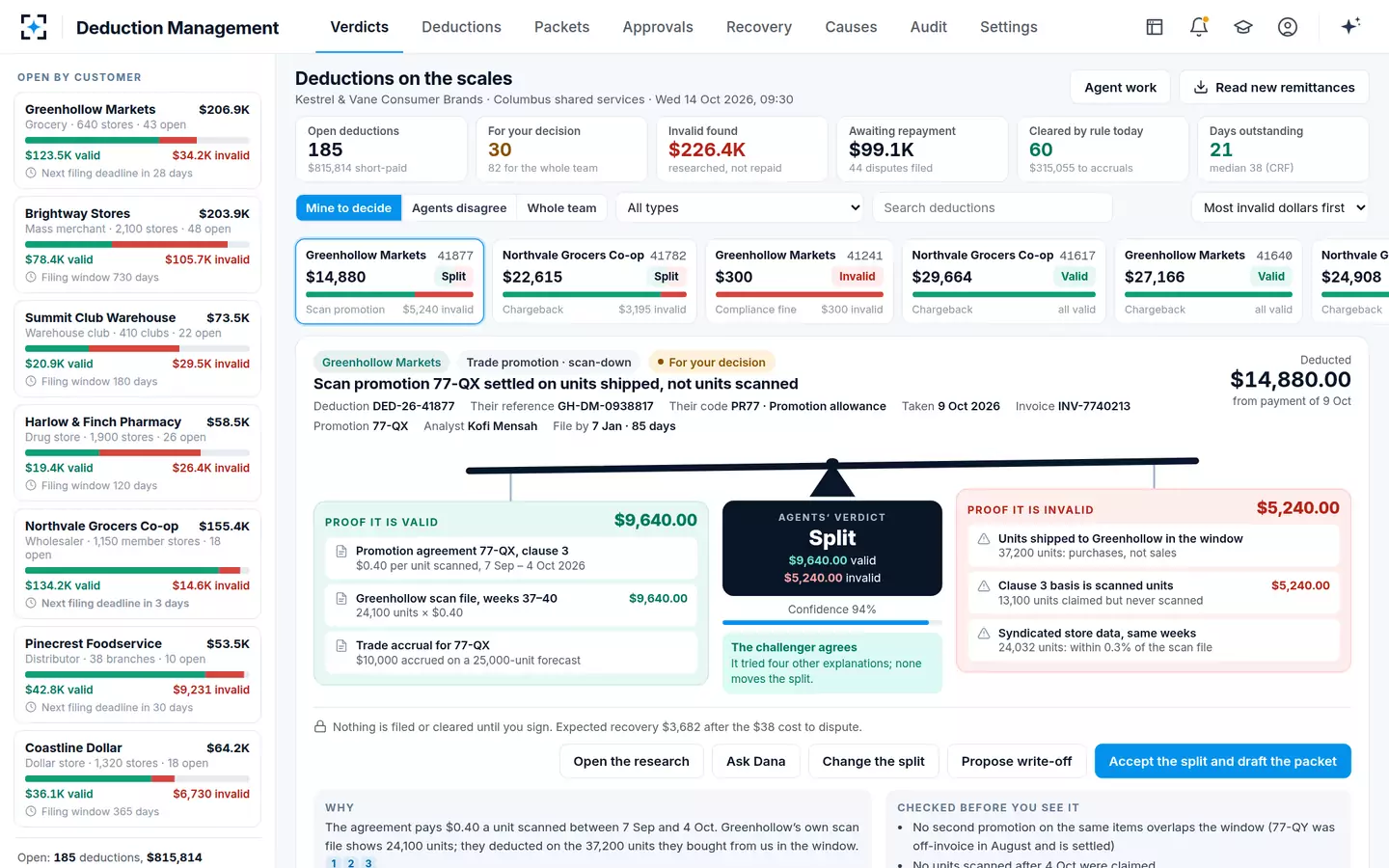Open the Recovery tab
Image resolution: width=1389 pixels, height=868 pixels.
pyautogui.click(x=759, y=27)
